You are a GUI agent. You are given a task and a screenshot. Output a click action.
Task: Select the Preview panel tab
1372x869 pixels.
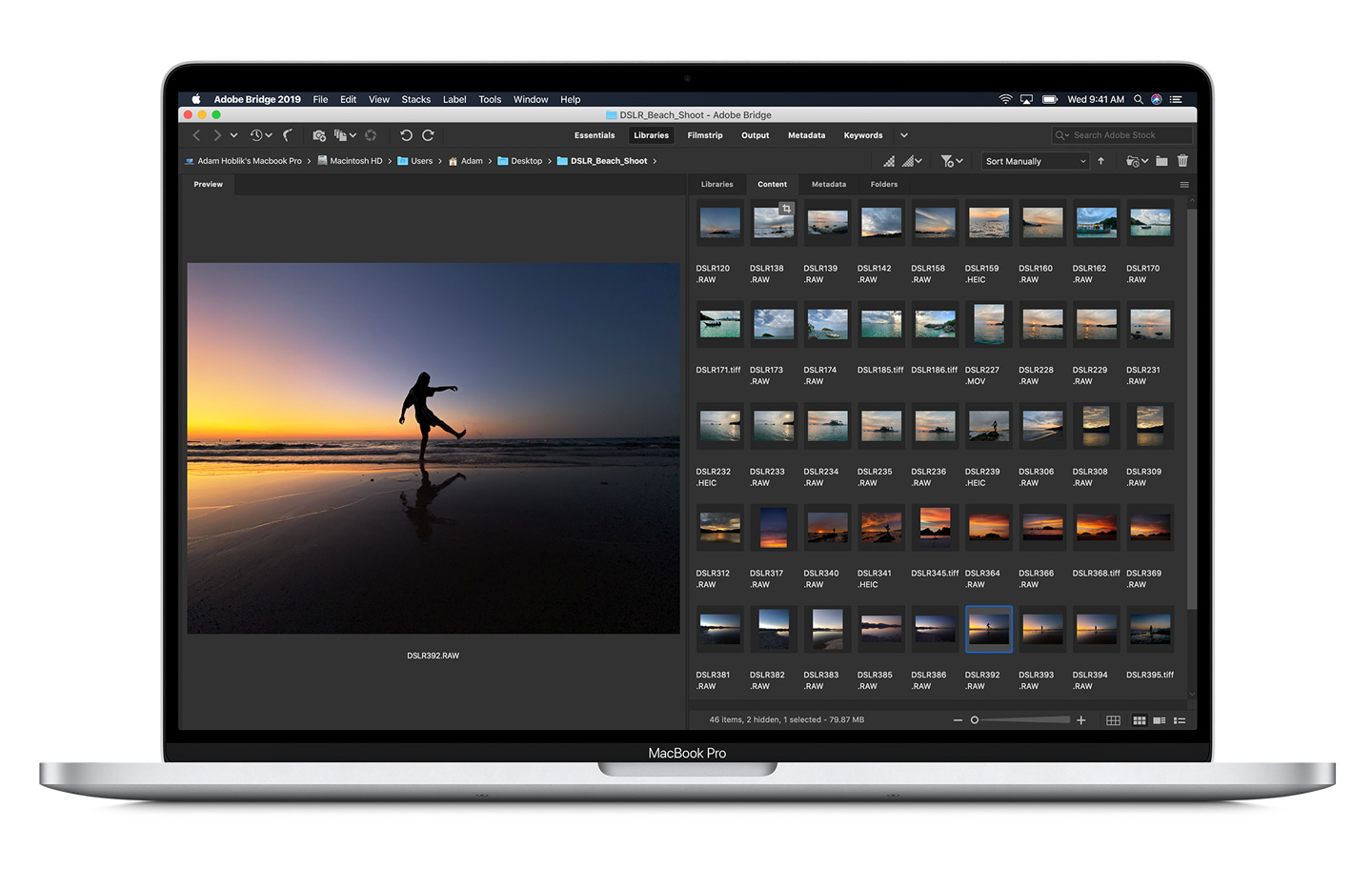tap(208, 185)
